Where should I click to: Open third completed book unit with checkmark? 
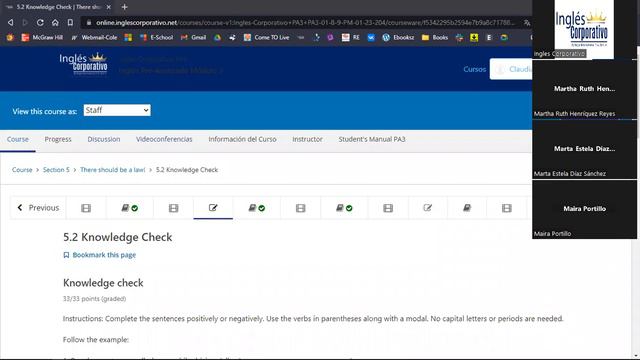click(x=344, y=208)
